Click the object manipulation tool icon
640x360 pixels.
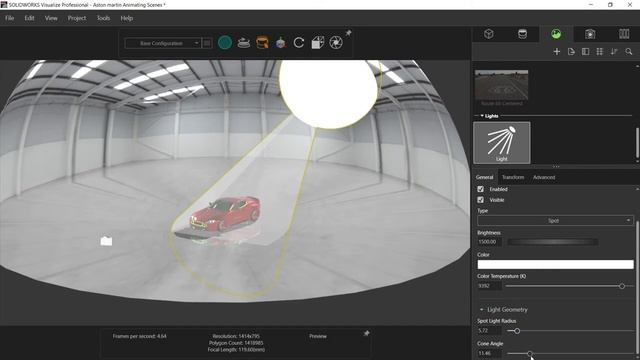280,42
